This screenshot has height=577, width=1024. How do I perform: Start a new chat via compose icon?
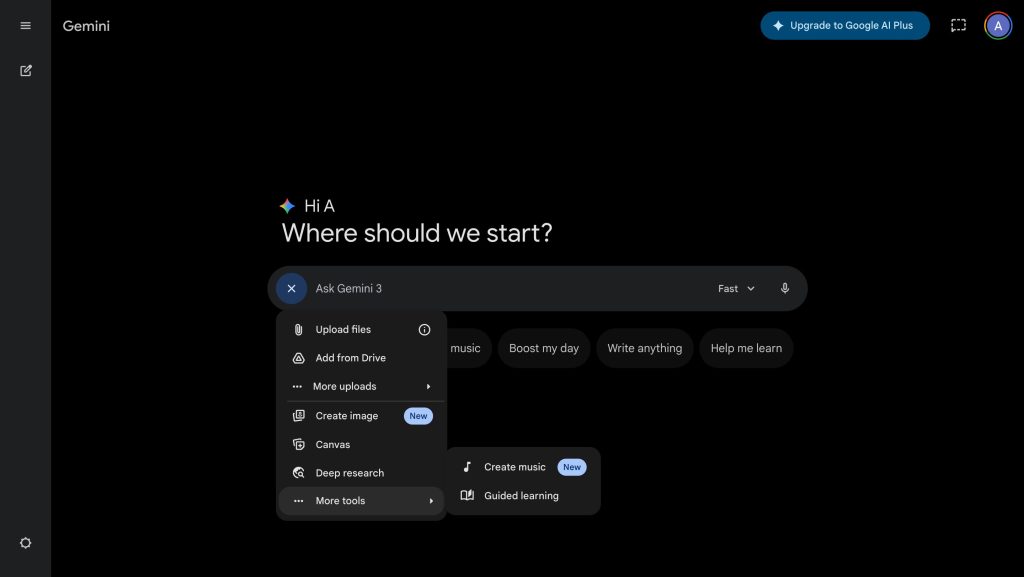tap(26, 71)
